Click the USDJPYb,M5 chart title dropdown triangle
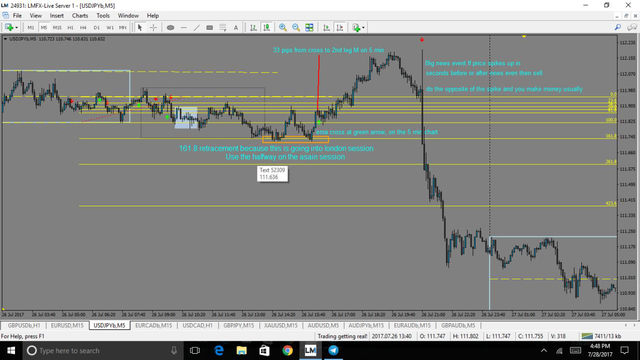The image size is (640, 360). tap(5, 39)
